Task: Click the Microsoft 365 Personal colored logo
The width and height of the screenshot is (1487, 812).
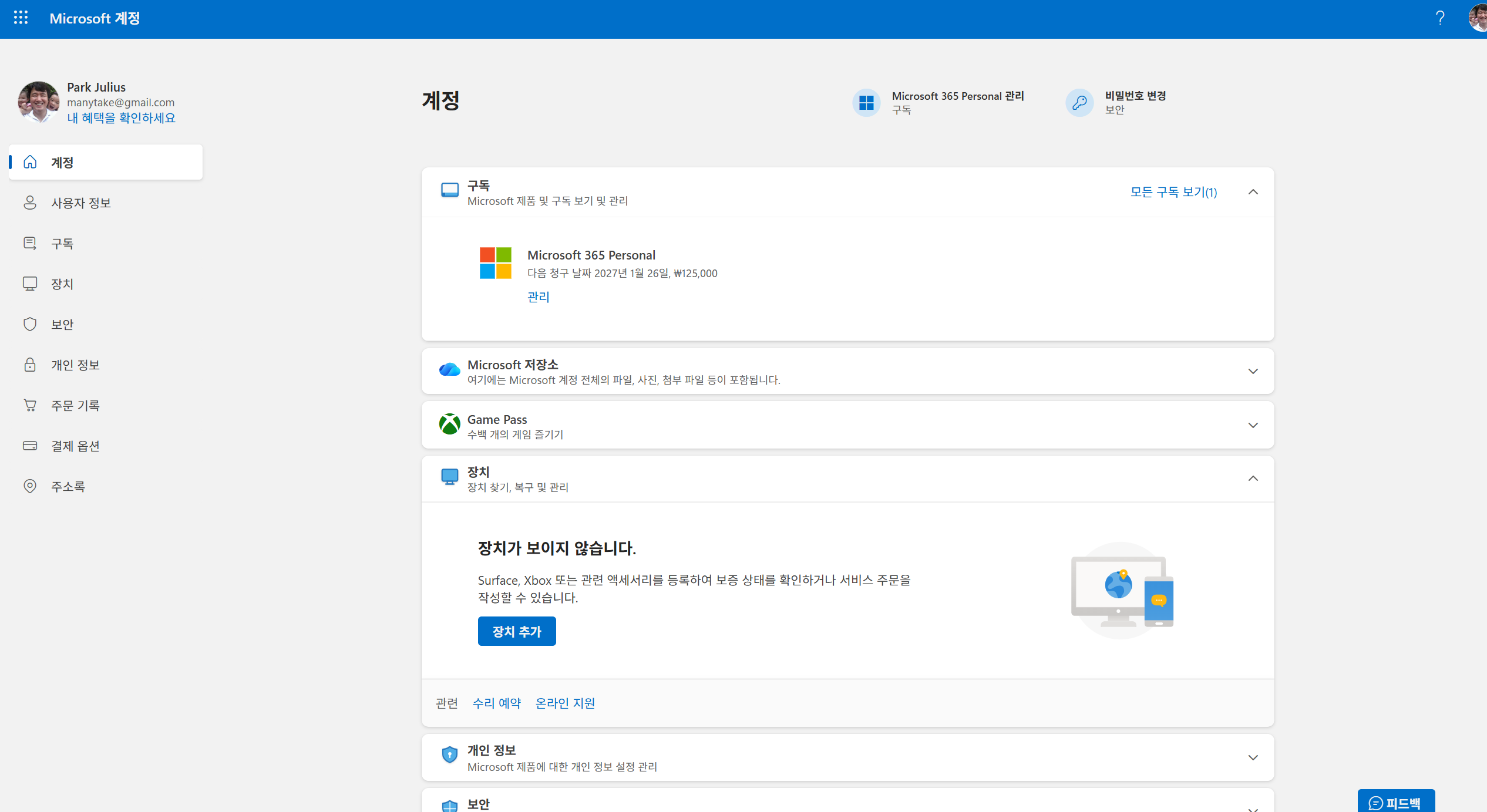Action: point(496,263)
